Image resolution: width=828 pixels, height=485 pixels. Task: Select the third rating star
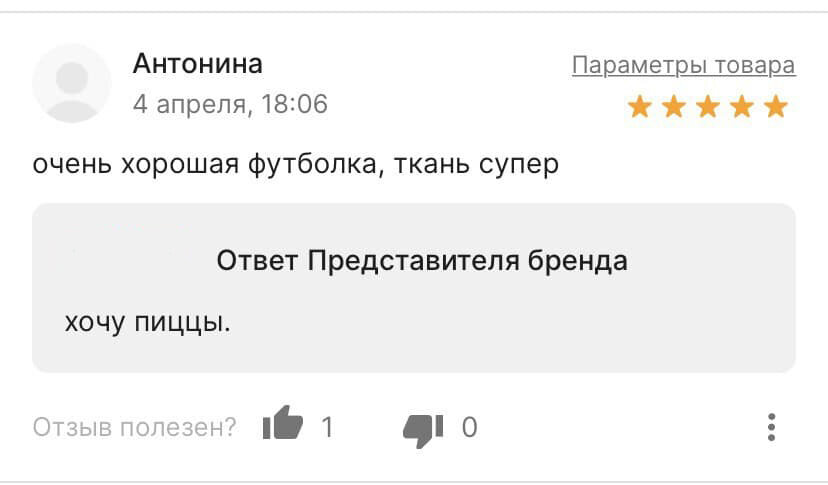pyautogui.click(x=708, y=107)
